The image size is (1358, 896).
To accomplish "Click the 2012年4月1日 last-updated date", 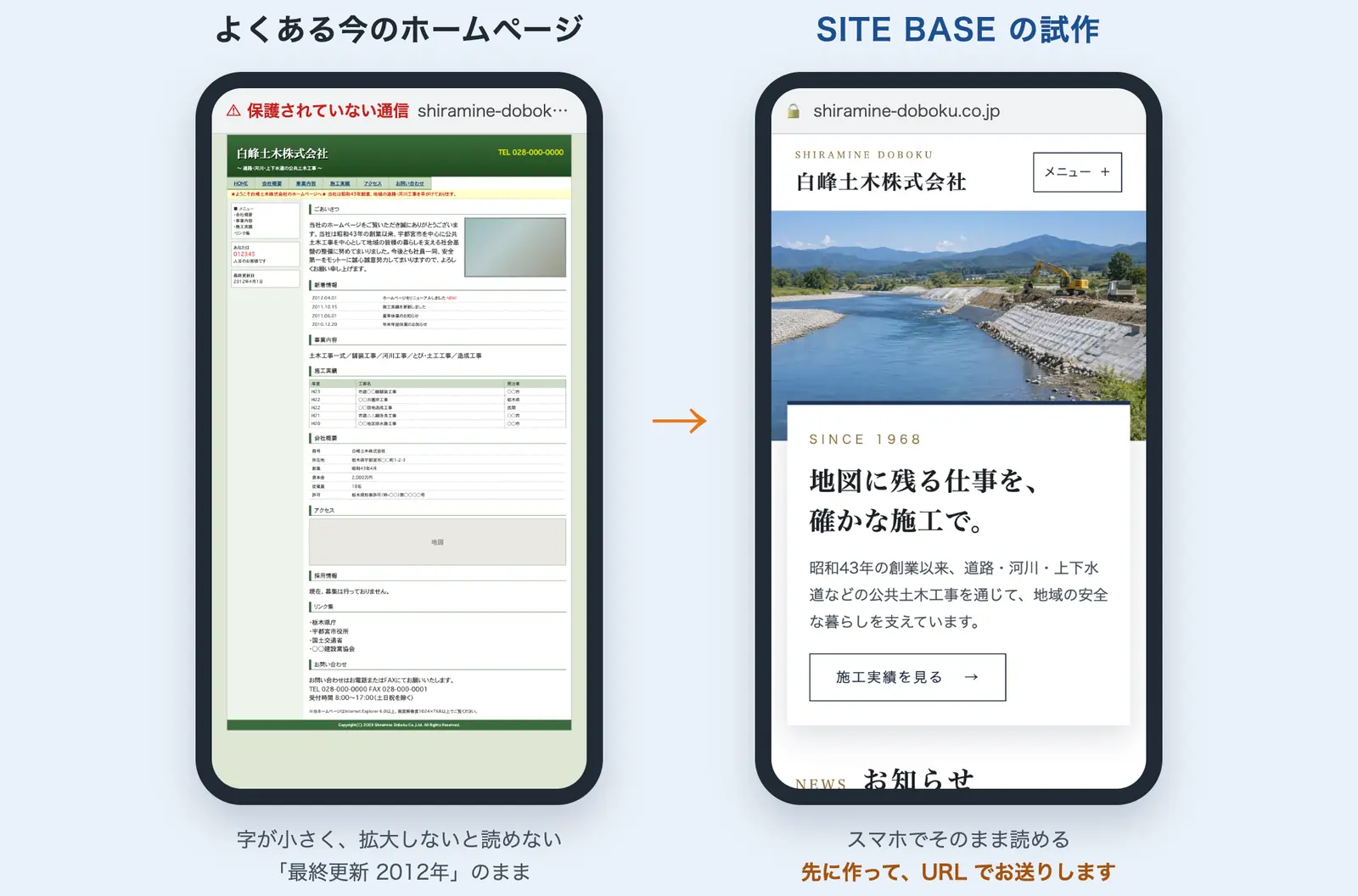I will pos(249,281).
